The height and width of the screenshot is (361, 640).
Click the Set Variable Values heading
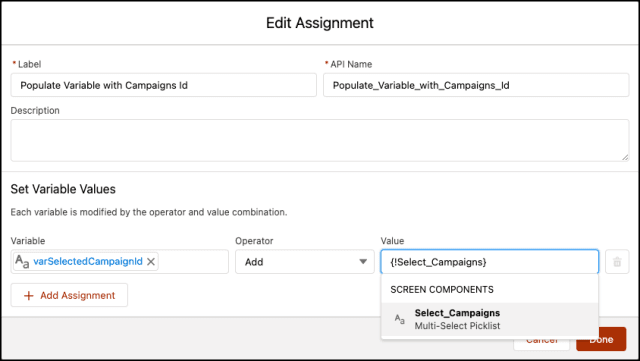63,189
